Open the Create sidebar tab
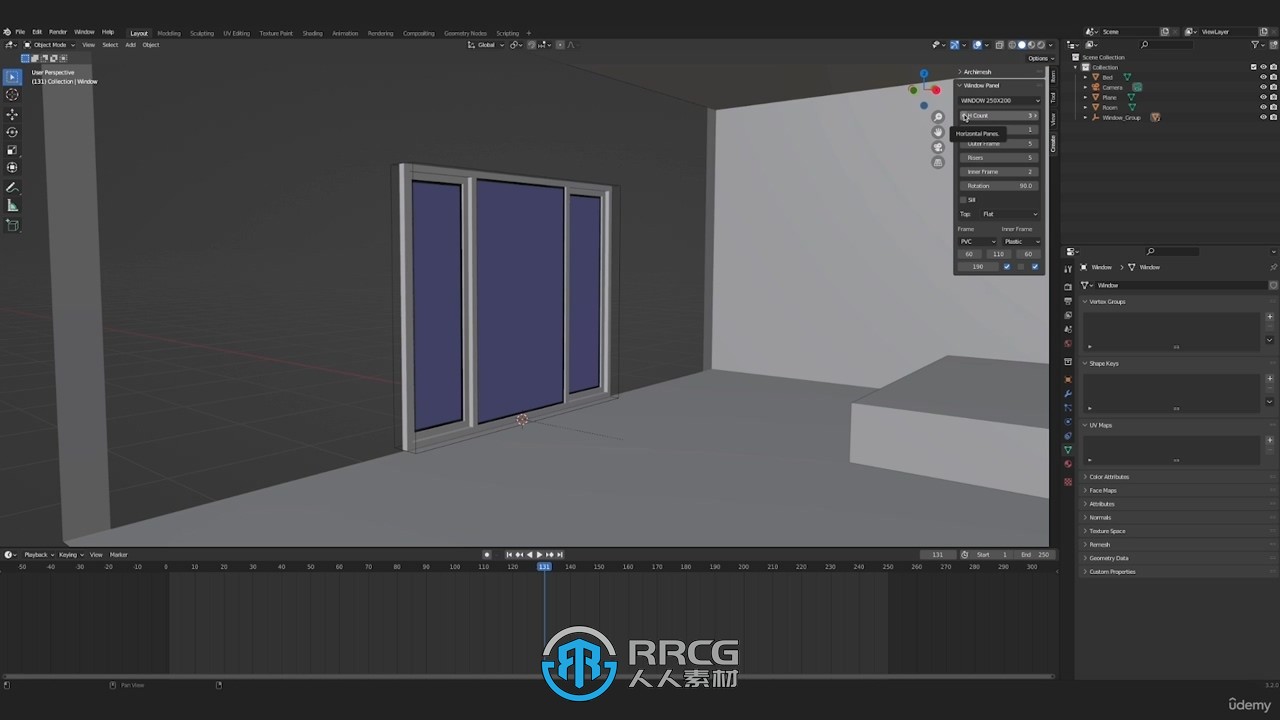Screen dimensions: 1280x720 point(1053,142)
